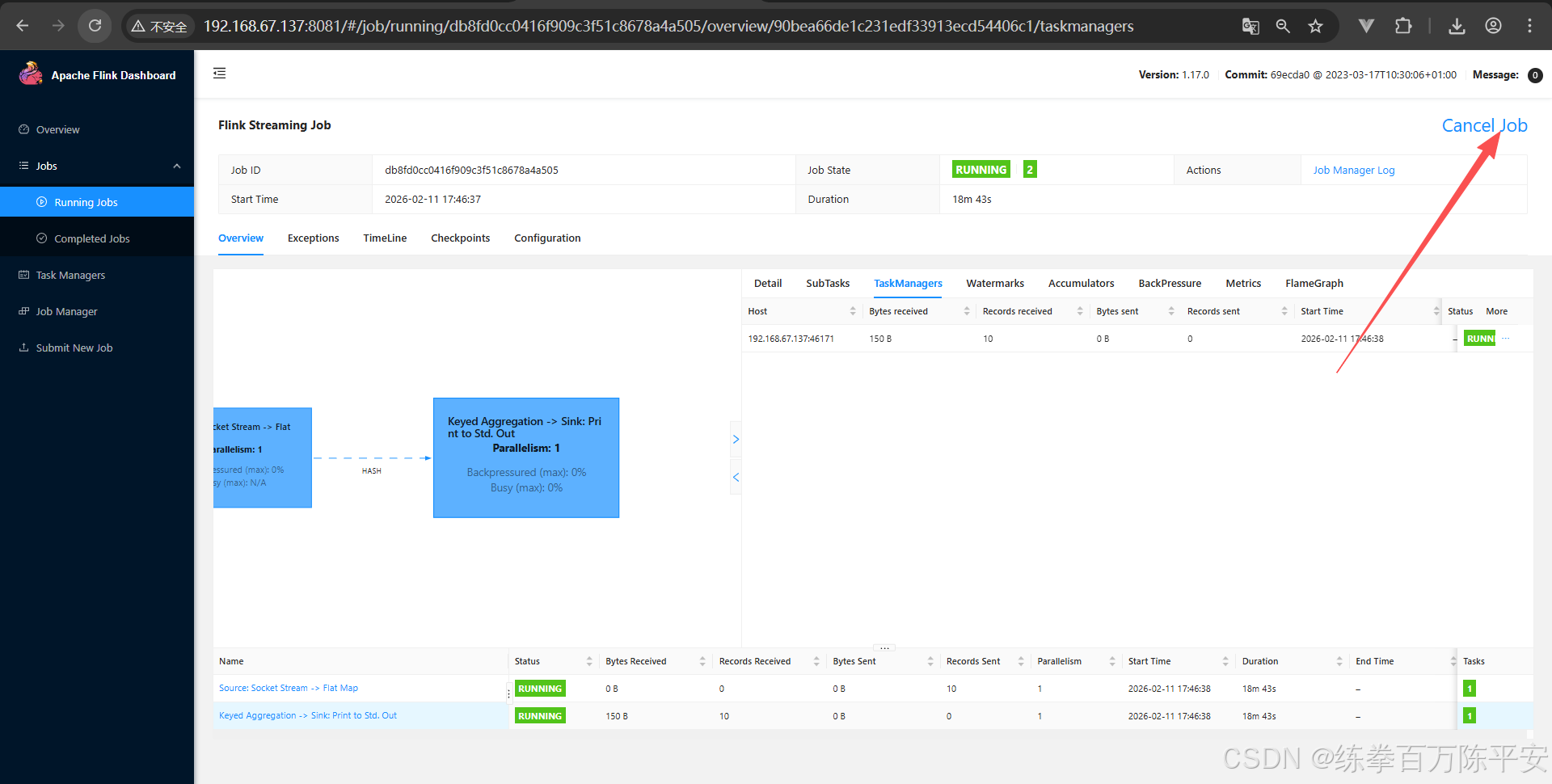Open the browser downloads icon
Image resolution: width=1552 pixels, height=784 pixels.
coord(1457,26)
